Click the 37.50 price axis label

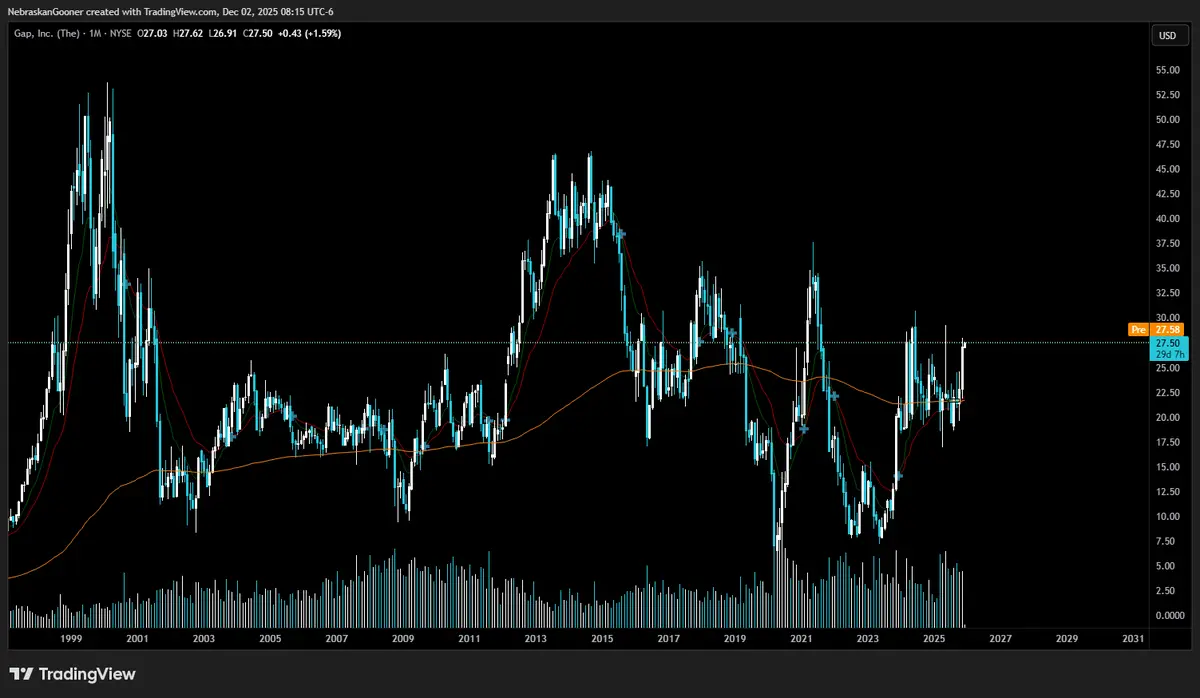tap(1167, 244)
